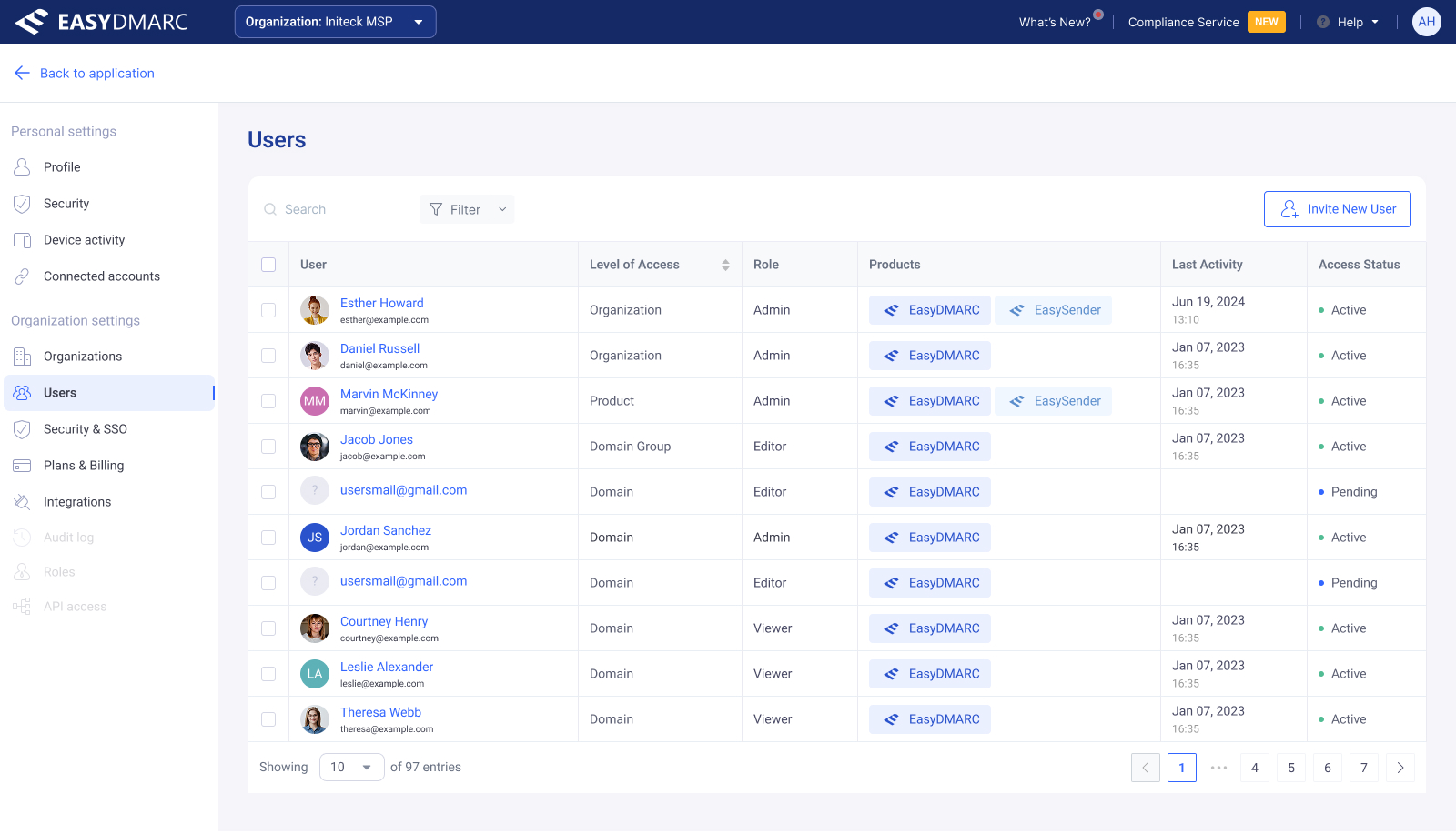
Task: Go to page 4
Action: tap(1255, 768)
